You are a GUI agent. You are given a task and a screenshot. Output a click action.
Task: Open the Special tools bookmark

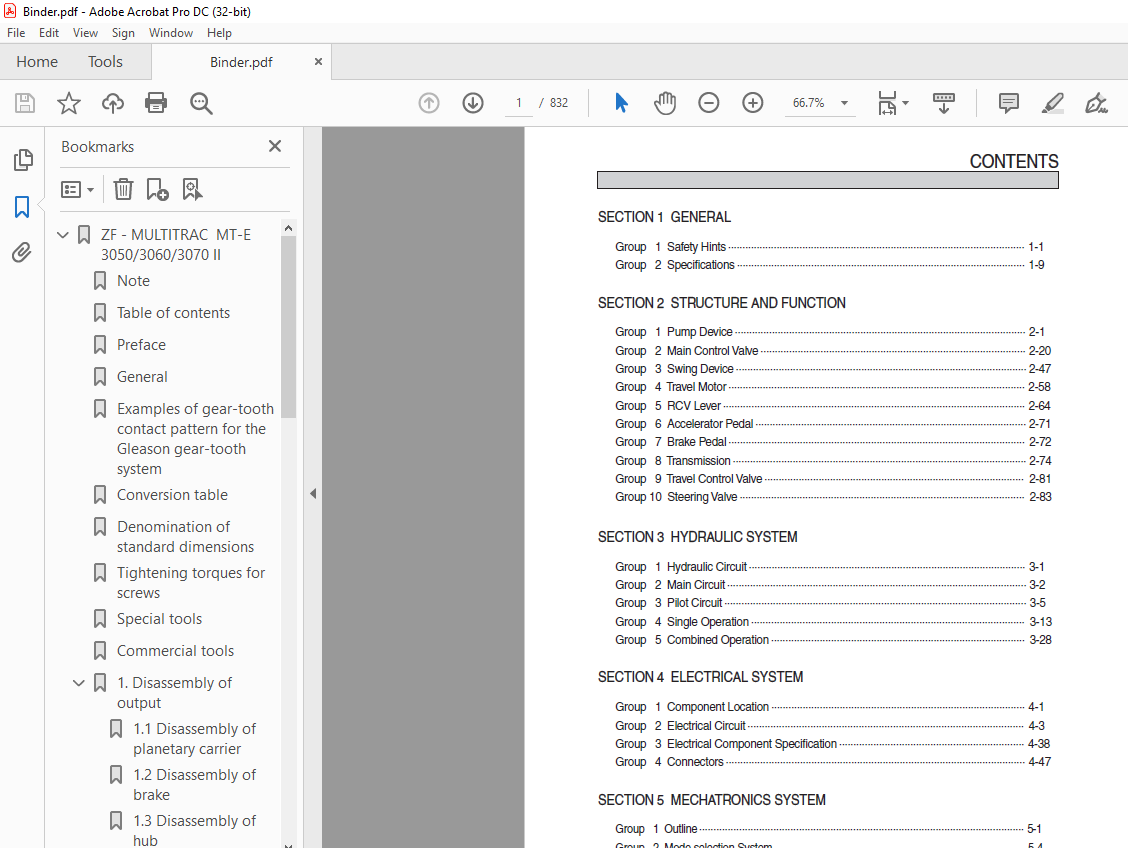tap(159, 619)
